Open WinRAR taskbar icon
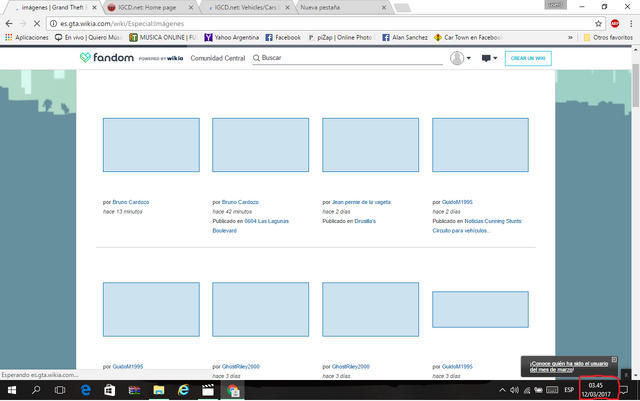This screenshot has width=640, height=401. 134,390
